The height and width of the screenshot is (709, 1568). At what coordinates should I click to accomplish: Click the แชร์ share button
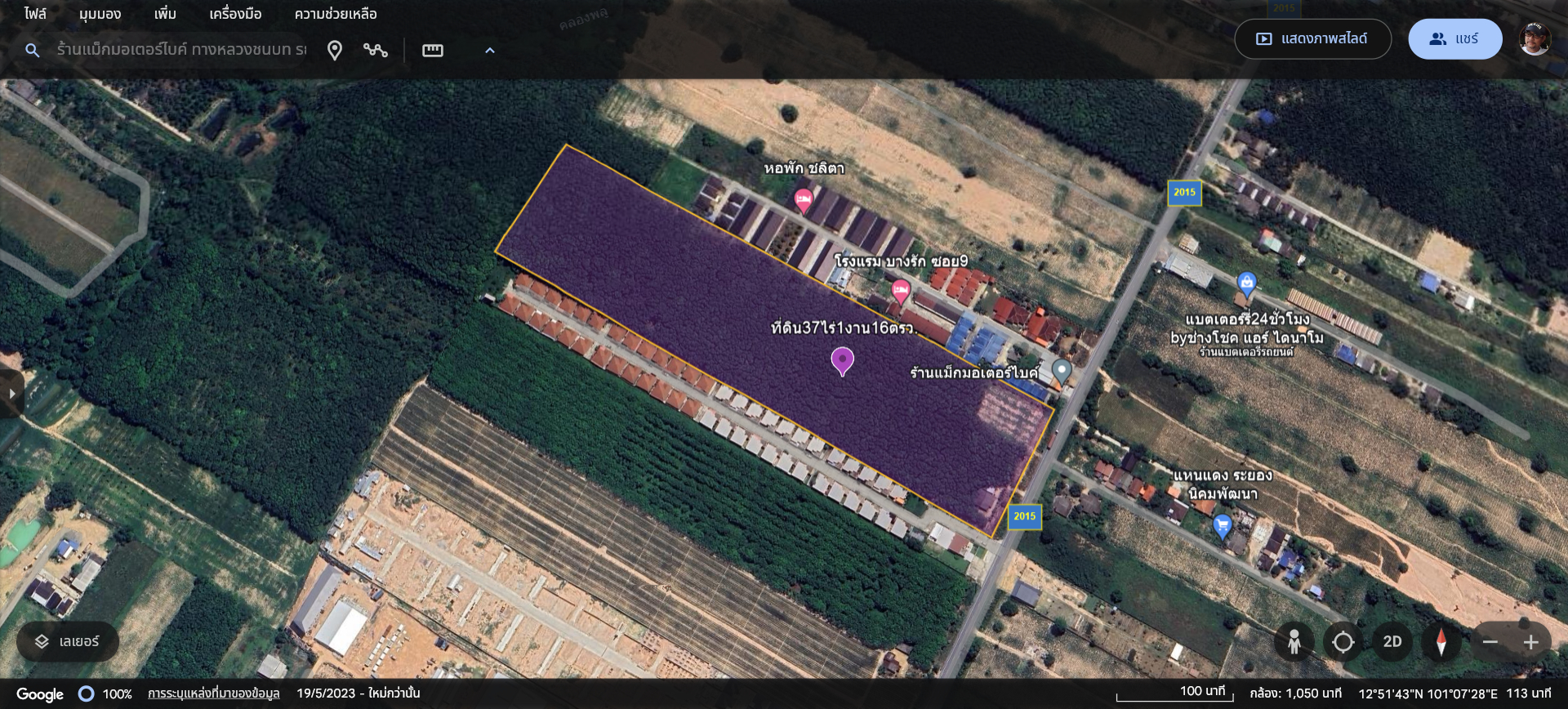[1454, 38]
